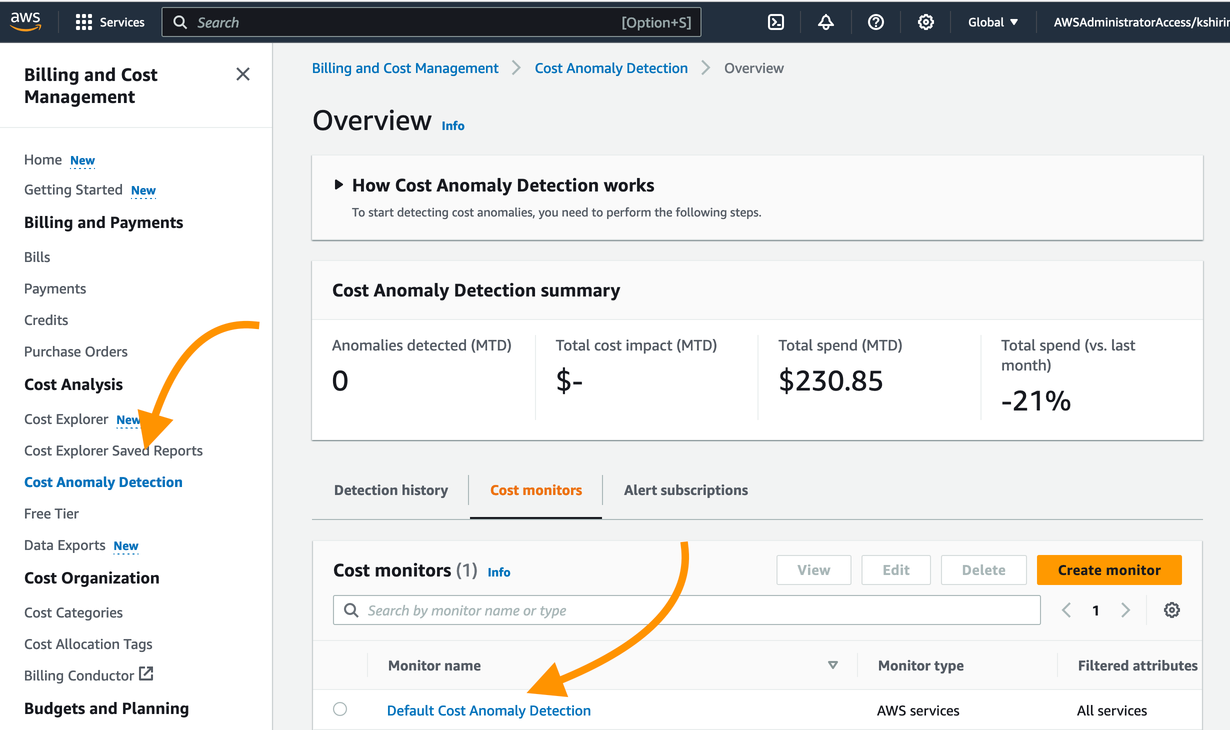This screenshot has height=730, width=1230.
Task: Switch to Cost monitors tab
Action: pos(536,490)
